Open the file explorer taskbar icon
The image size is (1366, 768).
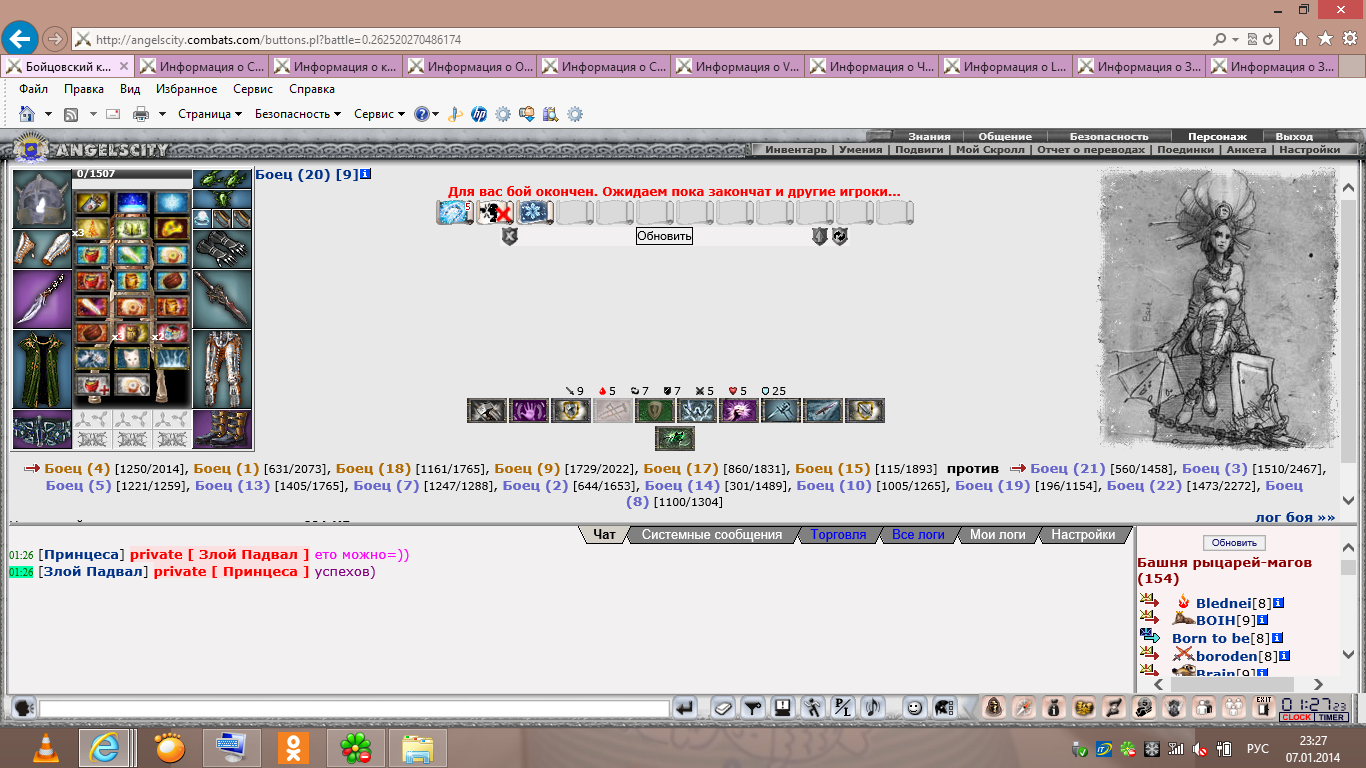(x=417, y=748)
